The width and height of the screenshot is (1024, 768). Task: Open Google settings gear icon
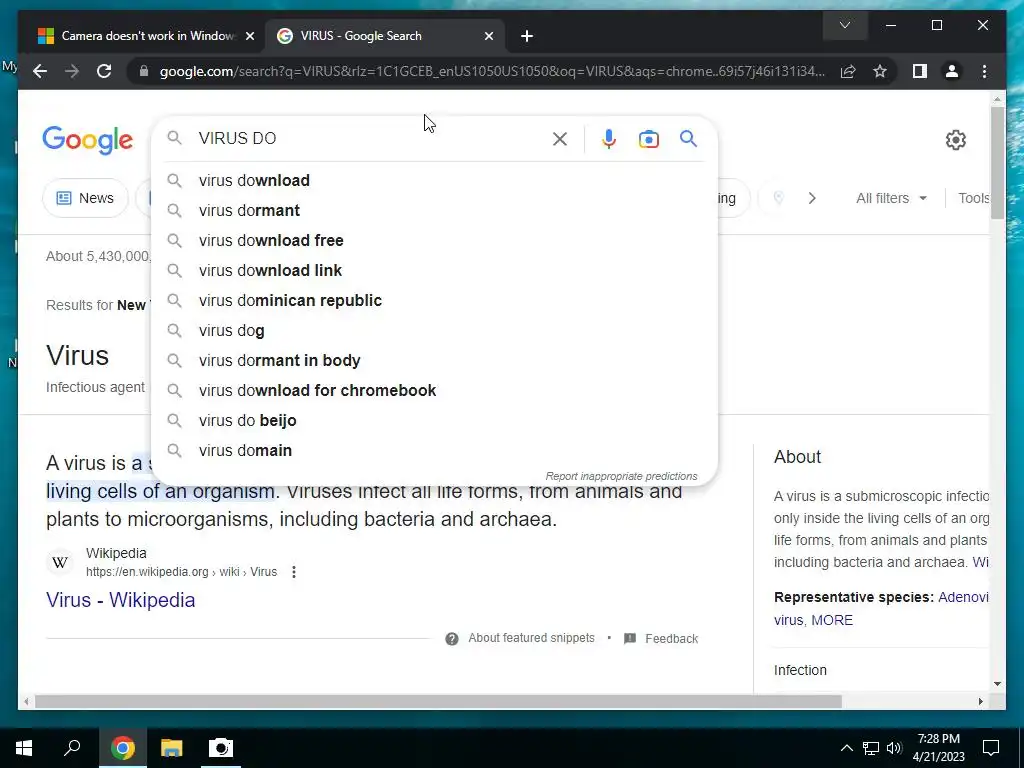955,140
